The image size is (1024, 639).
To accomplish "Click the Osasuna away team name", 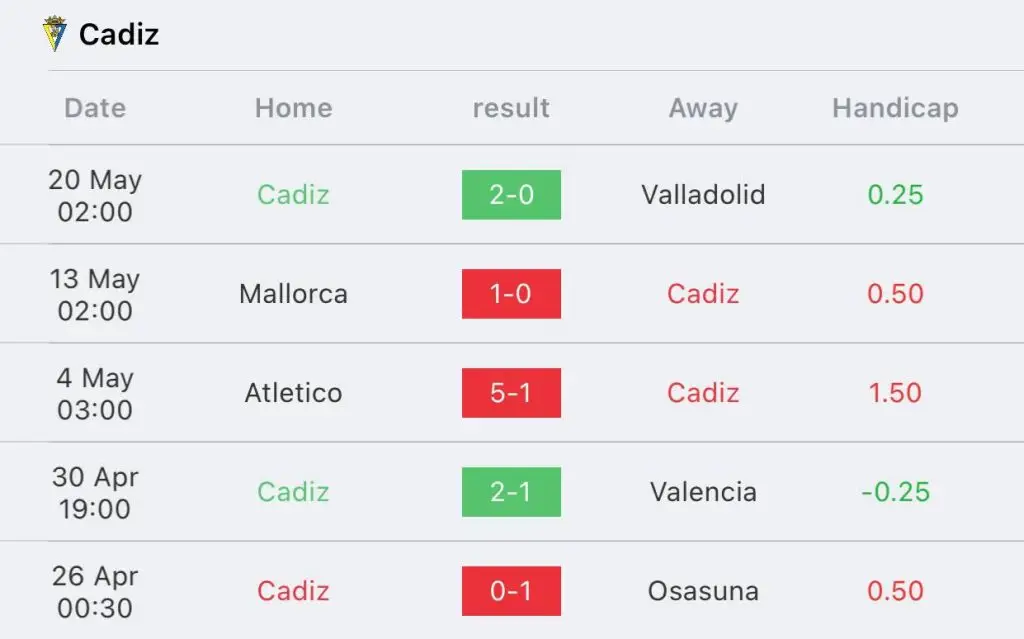I will pos(703,591).
